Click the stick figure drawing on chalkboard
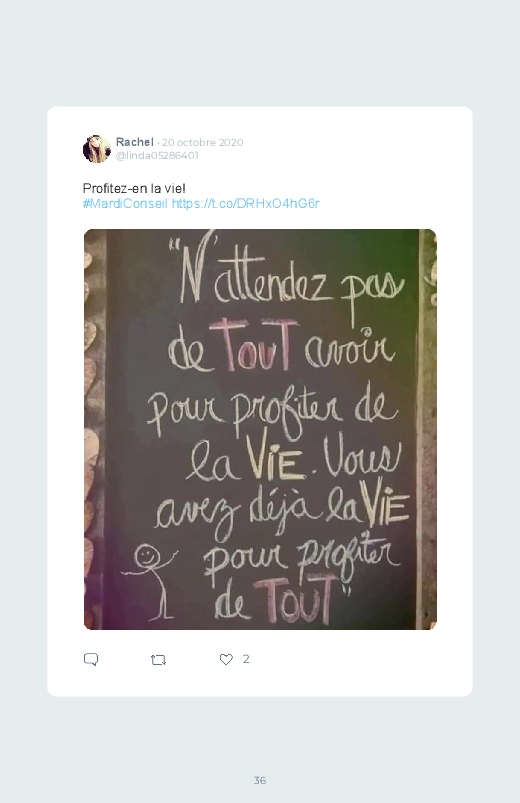This screenshot has height=803, width=520. [151, 581]
